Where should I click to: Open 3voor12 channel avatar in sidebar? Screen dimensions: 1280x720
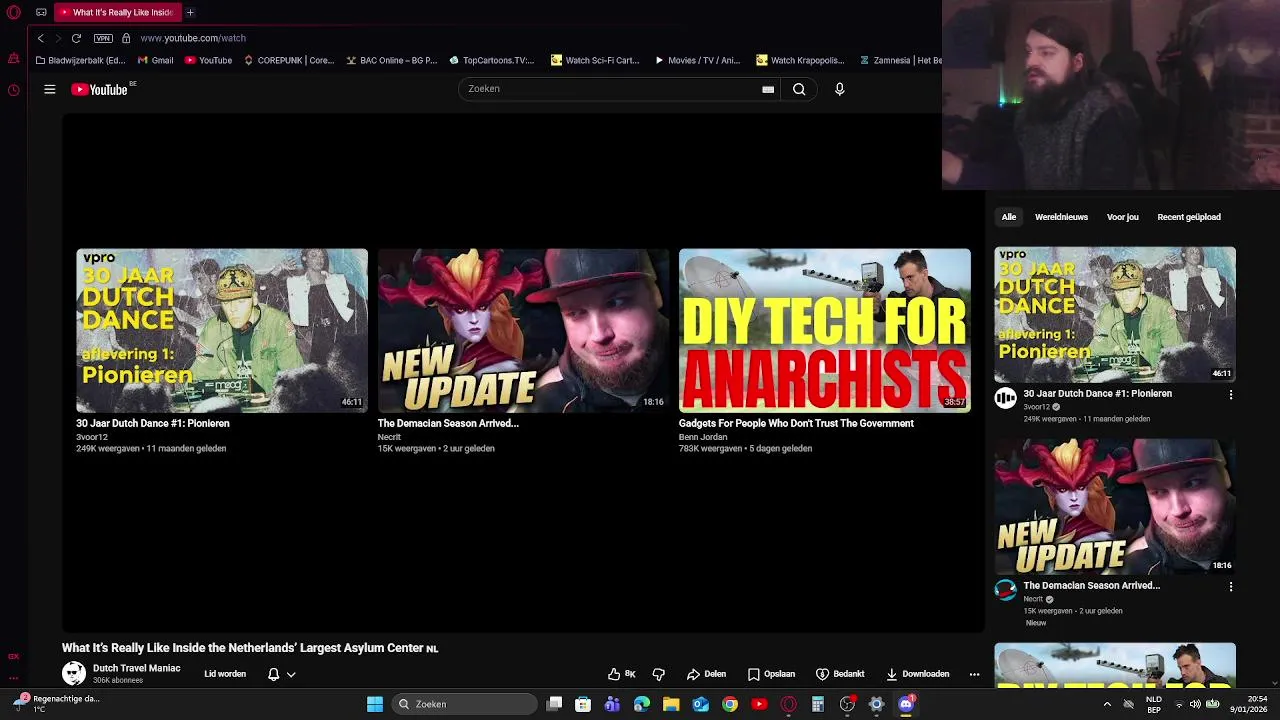1005,398
